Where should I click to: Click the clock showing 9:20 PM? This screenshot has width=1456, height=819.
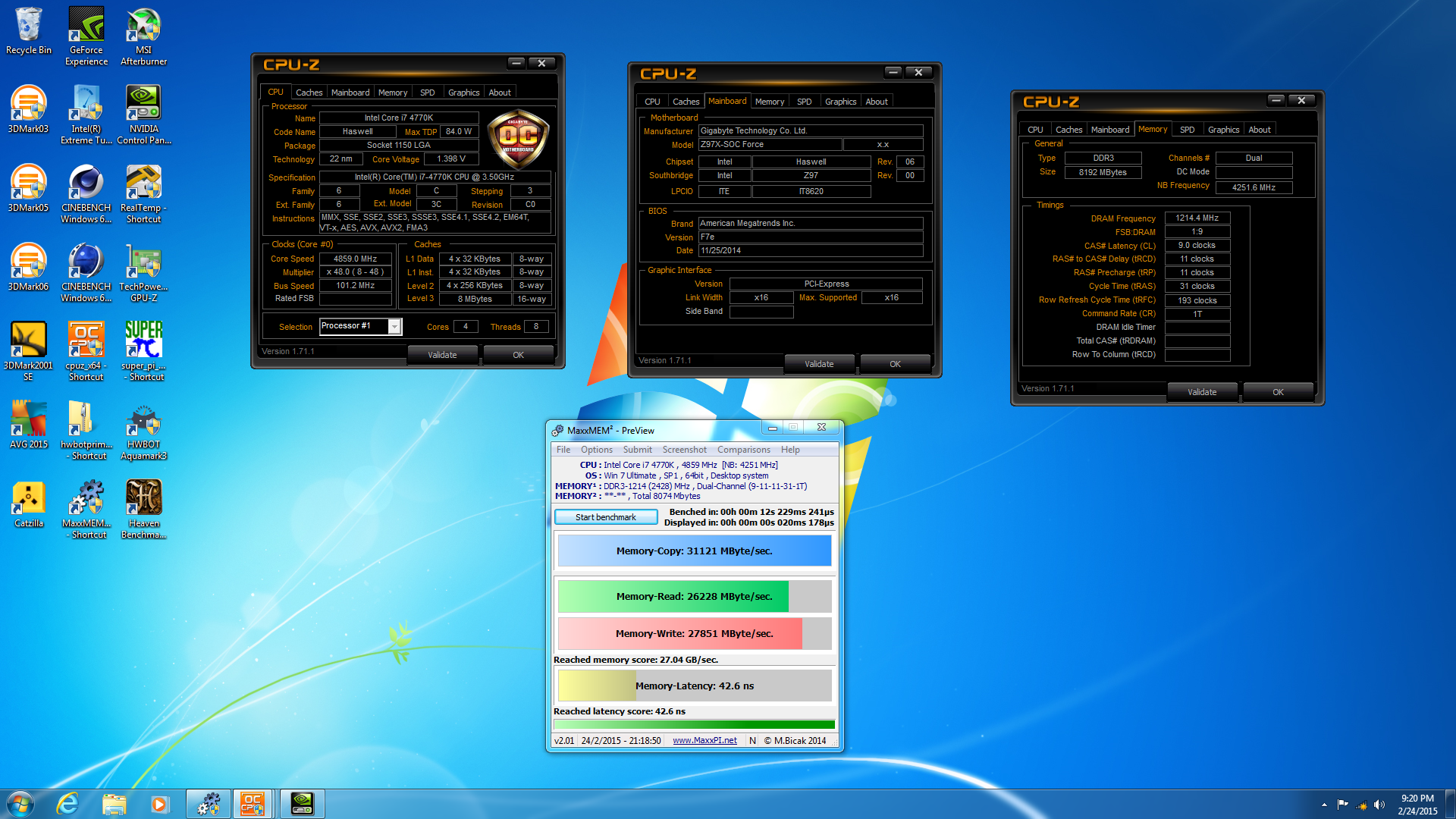pos(1417,799)
